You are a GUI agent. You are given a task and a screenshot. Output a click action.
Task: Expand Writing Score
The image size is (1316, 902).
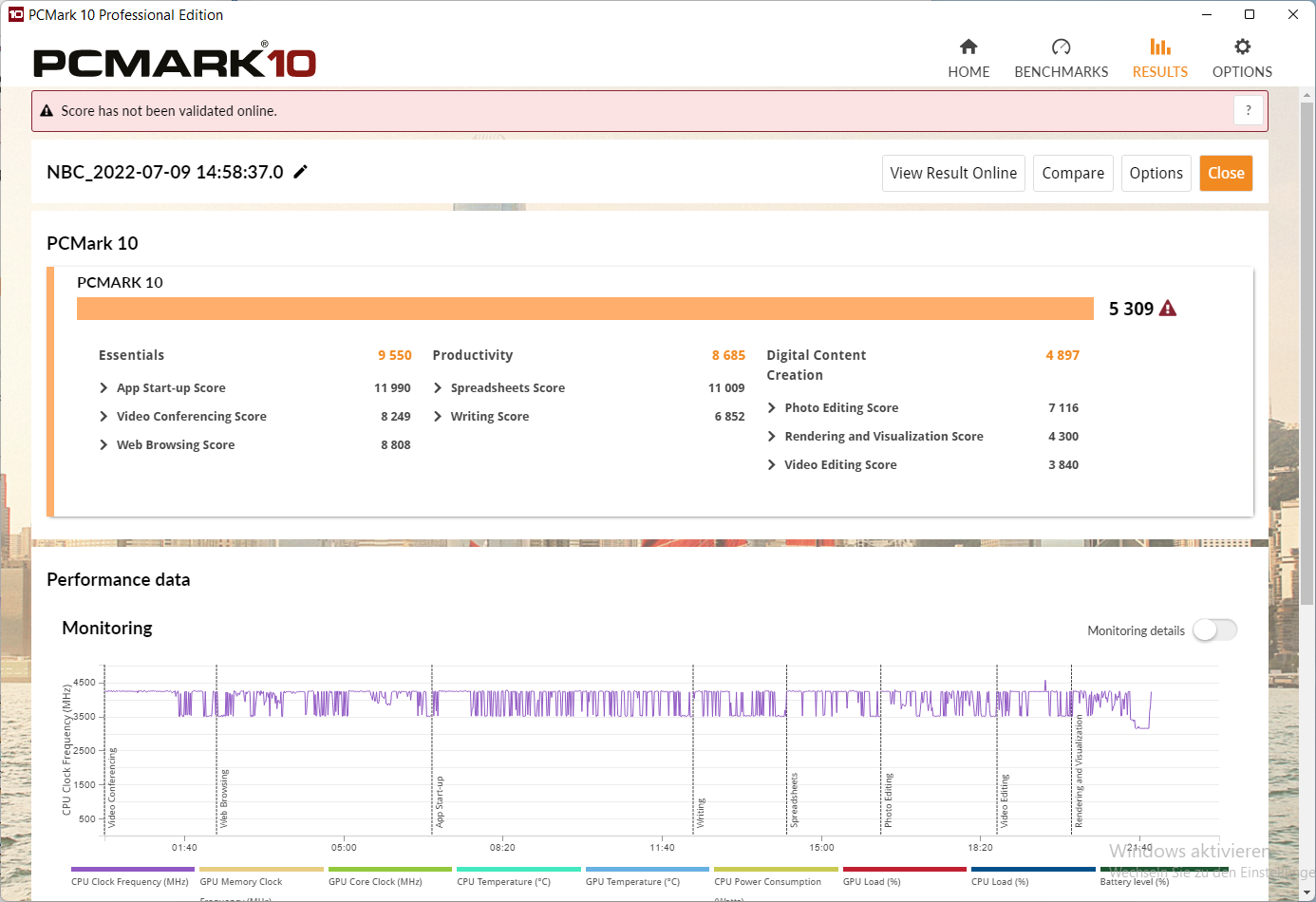[438, 417]
